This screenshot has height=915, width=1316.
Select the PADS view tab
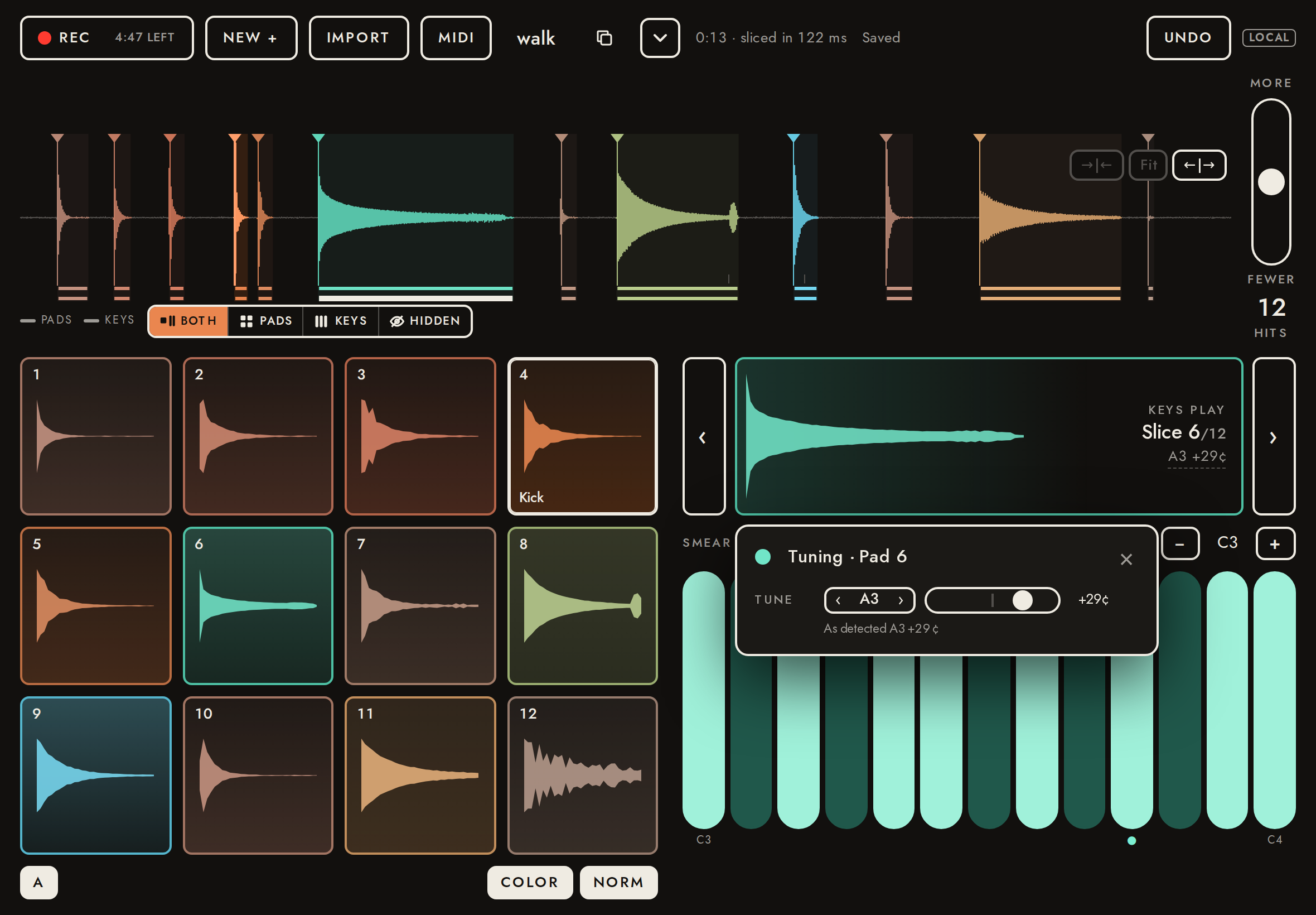265,321
